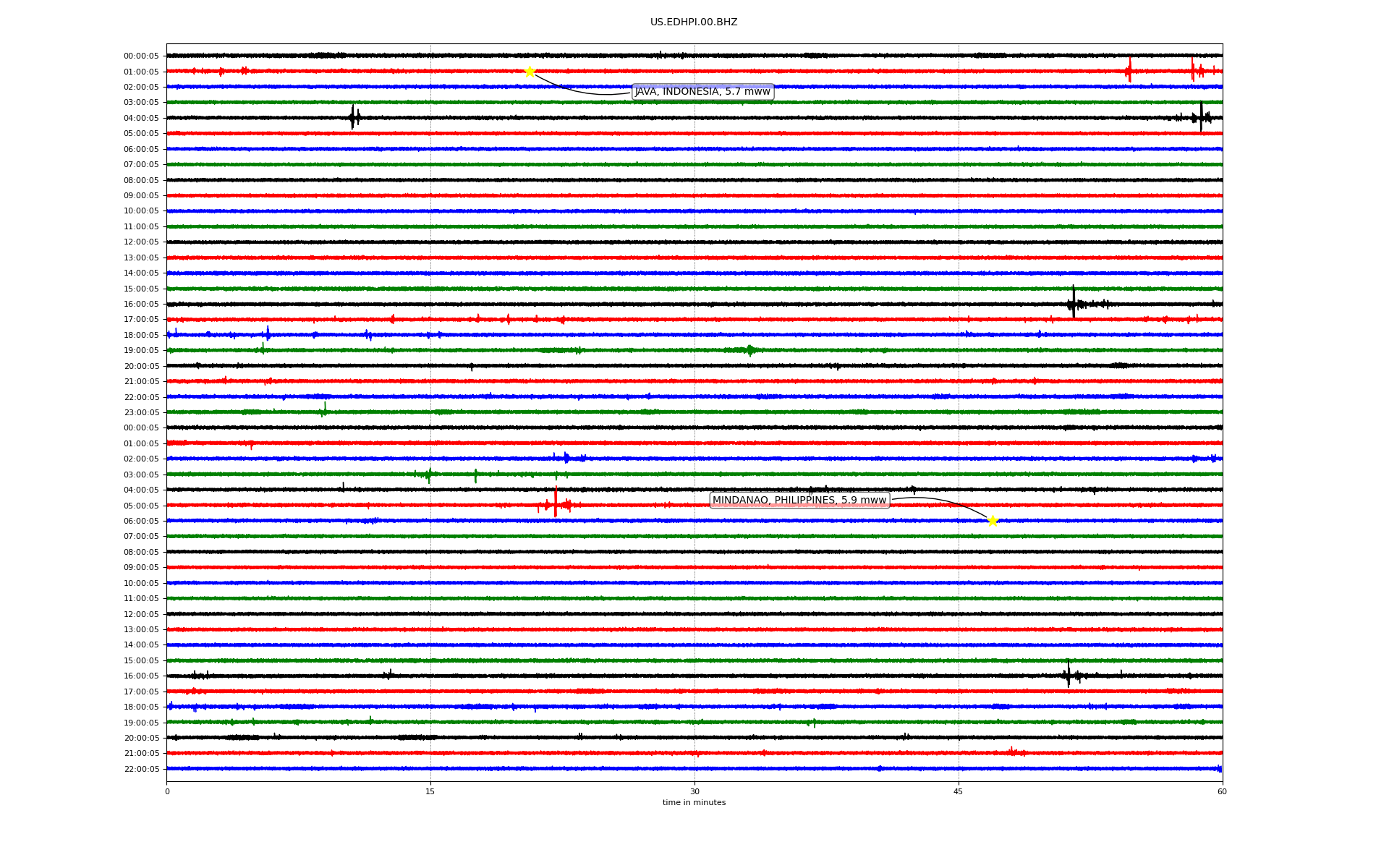Click the JAVA, INDONESIA, 5.7 mww label

[702, 92]
